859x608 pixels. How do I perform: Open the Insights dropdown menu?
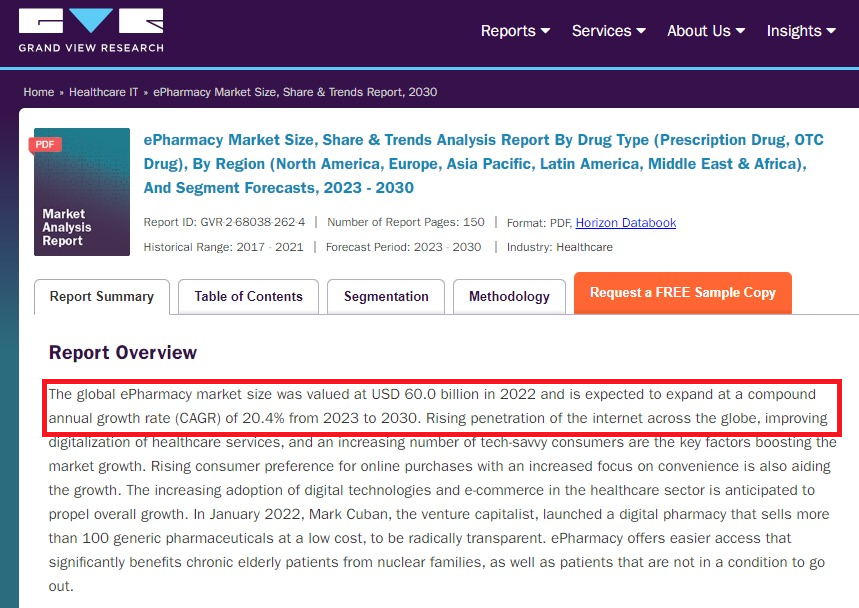(799, 31)
